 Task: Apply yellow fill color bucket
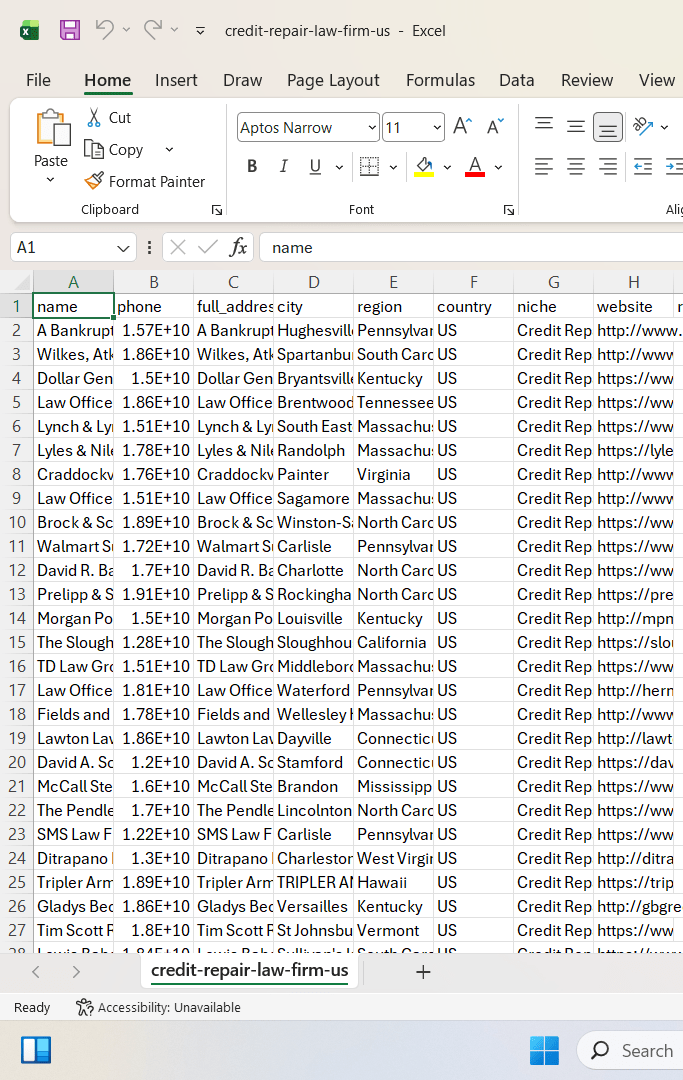tap(424, 166)
